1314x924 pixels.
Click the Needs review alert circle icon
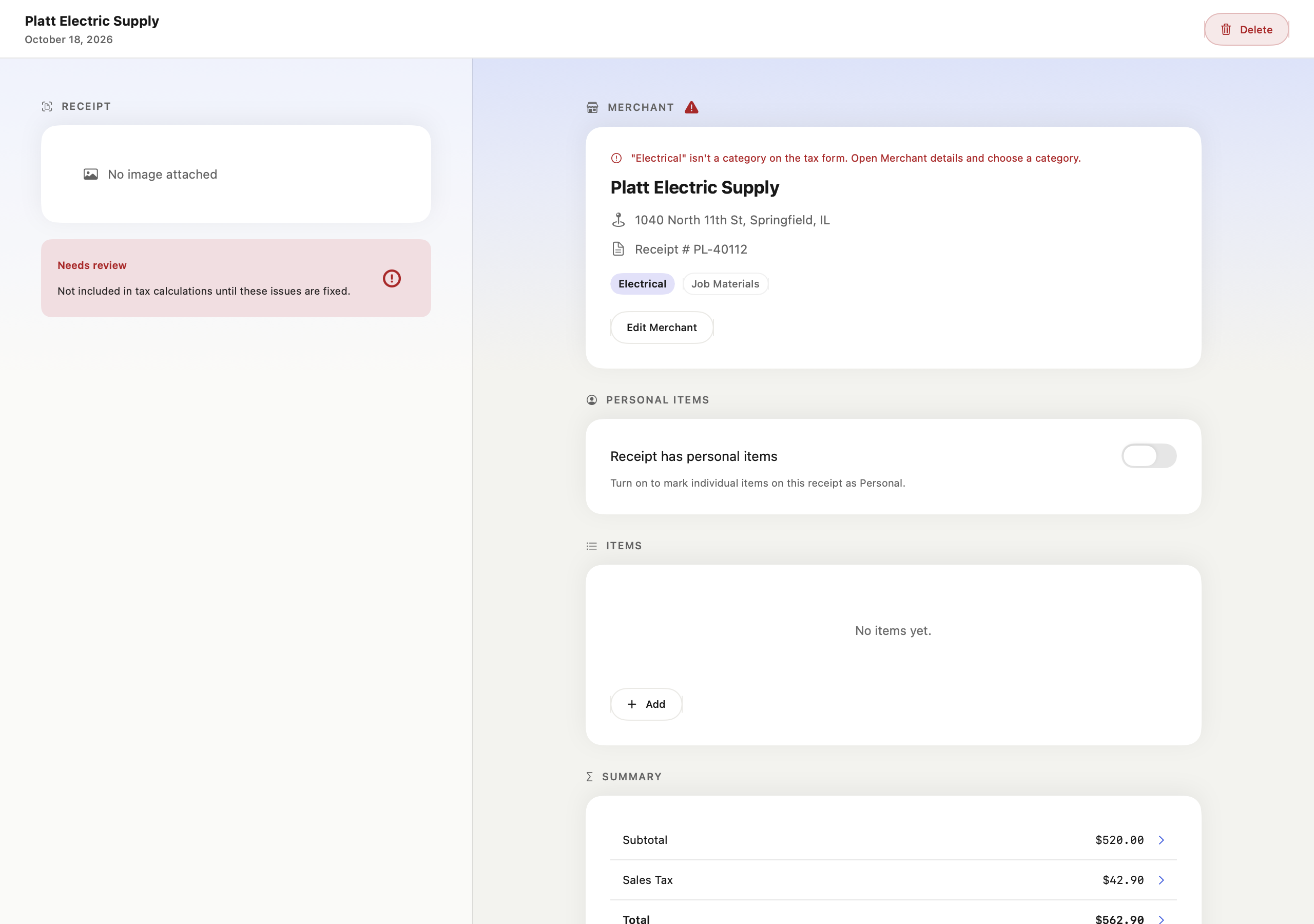pyautogui.click(x=392, y=278)
